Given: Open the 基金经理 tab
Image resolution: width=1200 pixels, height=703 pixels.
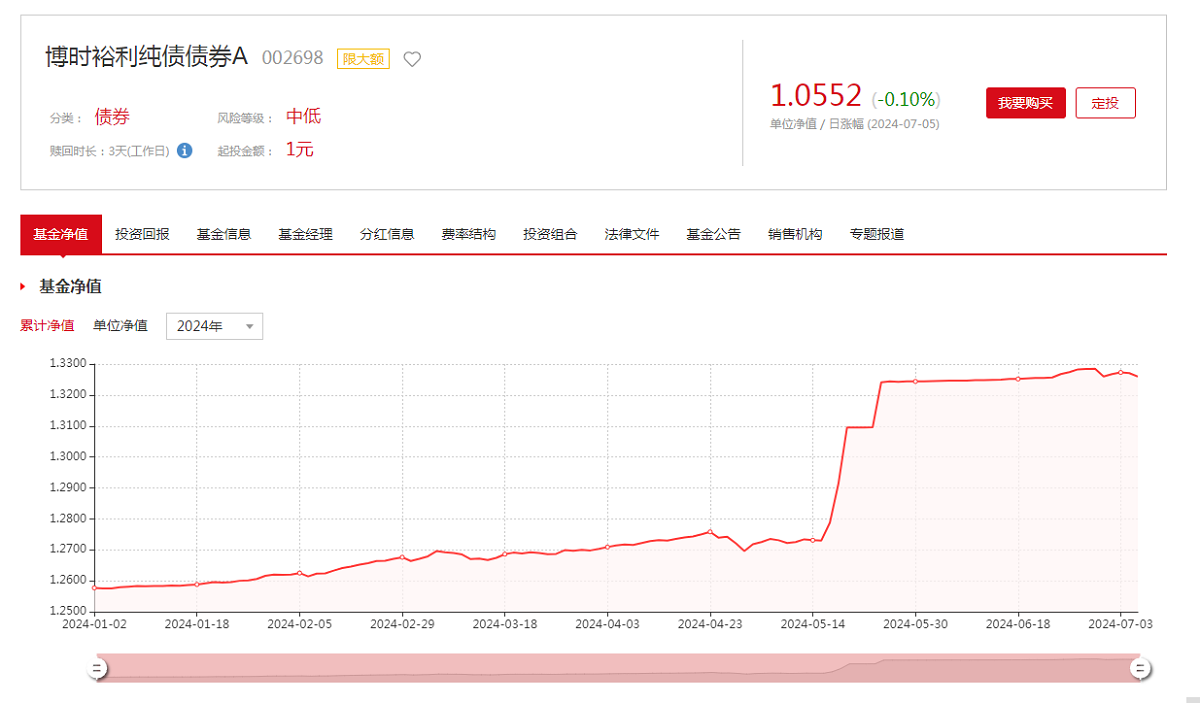Looking at the screenshot, I should coord(305,234).
